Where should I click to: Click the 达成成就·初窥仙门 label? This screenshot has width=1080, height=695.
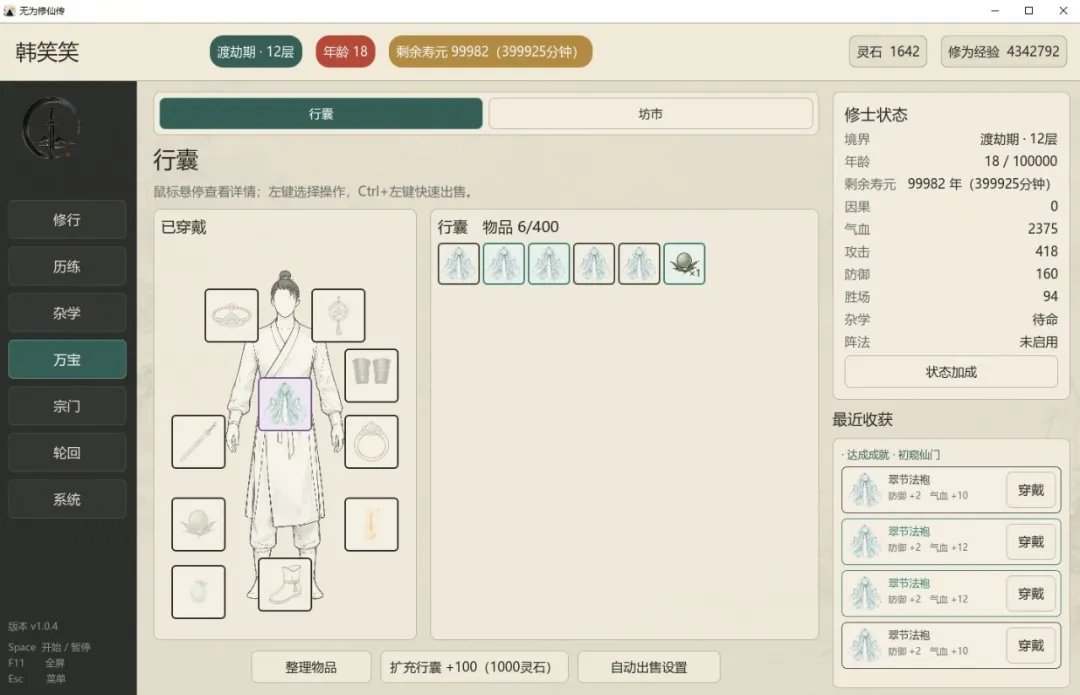893,455
